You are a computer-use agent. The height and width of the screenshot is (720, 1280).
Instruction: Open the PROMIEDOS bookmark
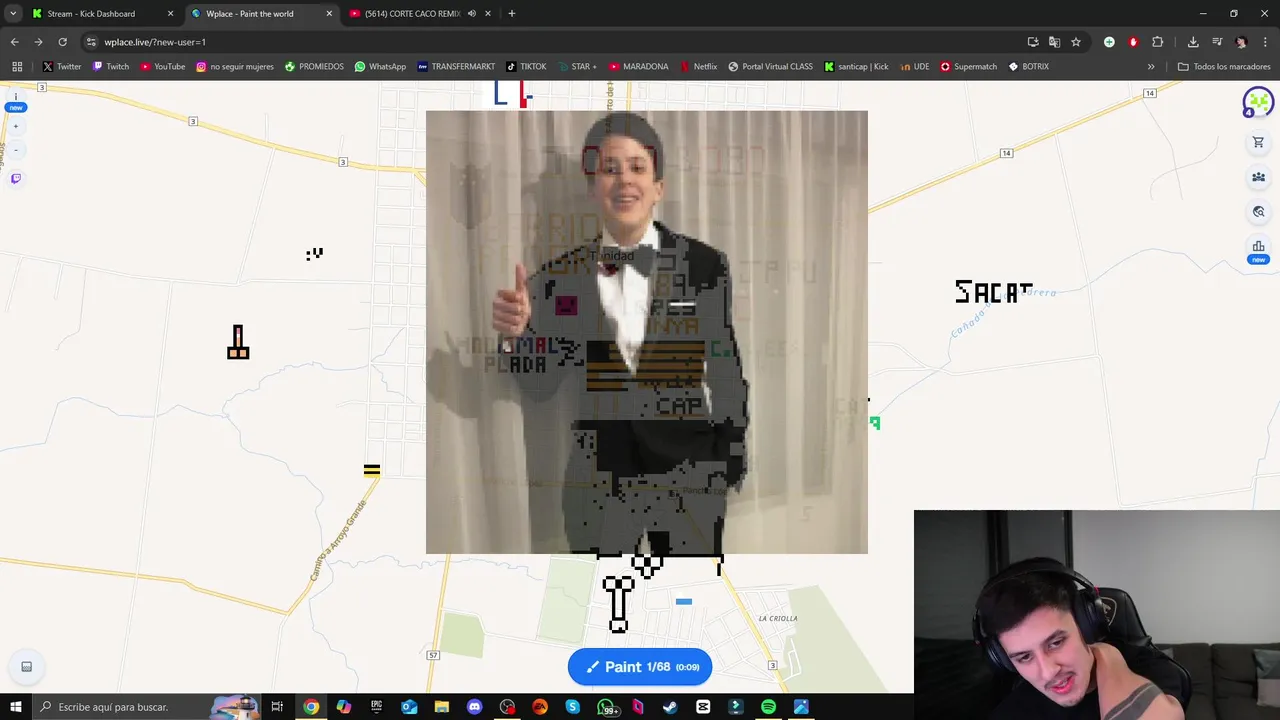(x=314, y=67)
